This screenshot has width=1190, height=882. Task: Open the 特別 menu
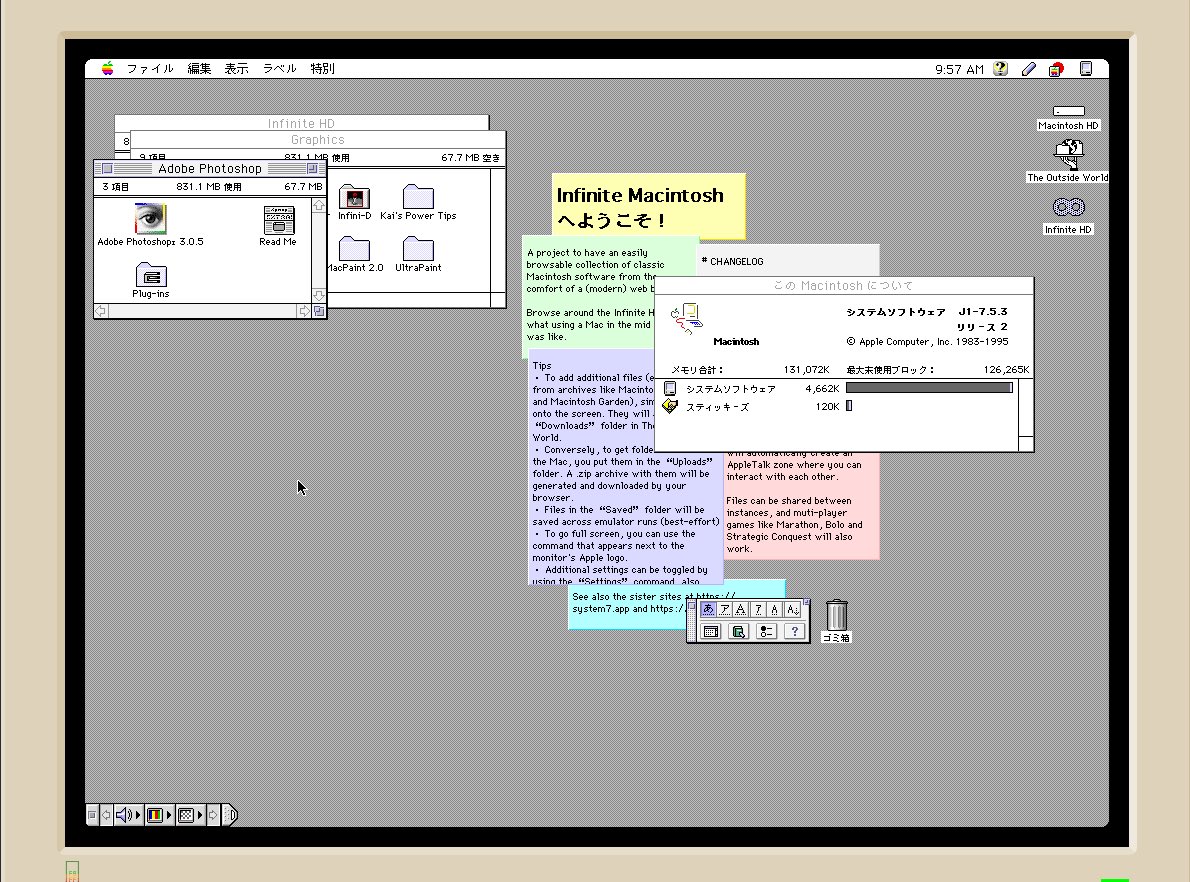[323, 68]
